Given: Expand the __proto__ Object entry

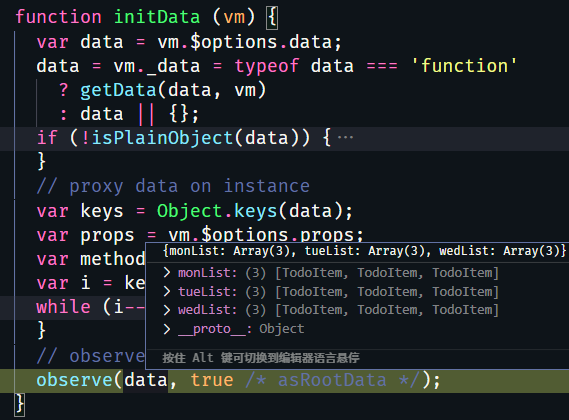Looking at the screenshot, I should click(x=167, y=329).
